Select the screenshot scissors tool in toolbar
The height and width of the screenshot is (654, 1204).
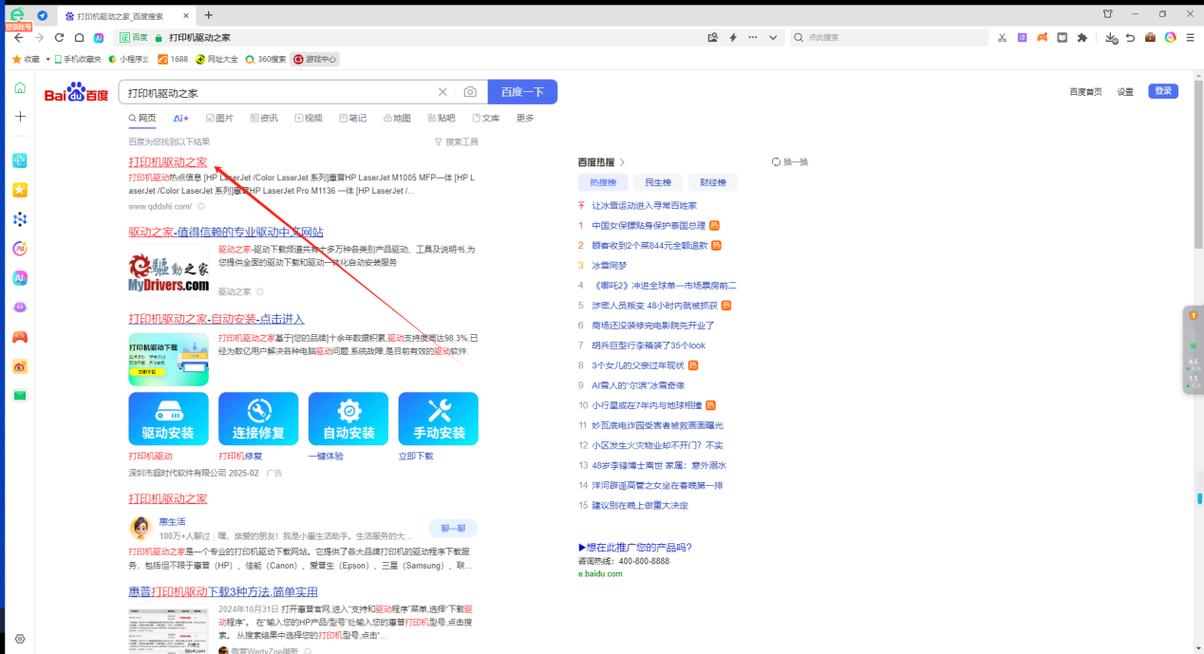pyautogui.click(x=1002, y=37)
